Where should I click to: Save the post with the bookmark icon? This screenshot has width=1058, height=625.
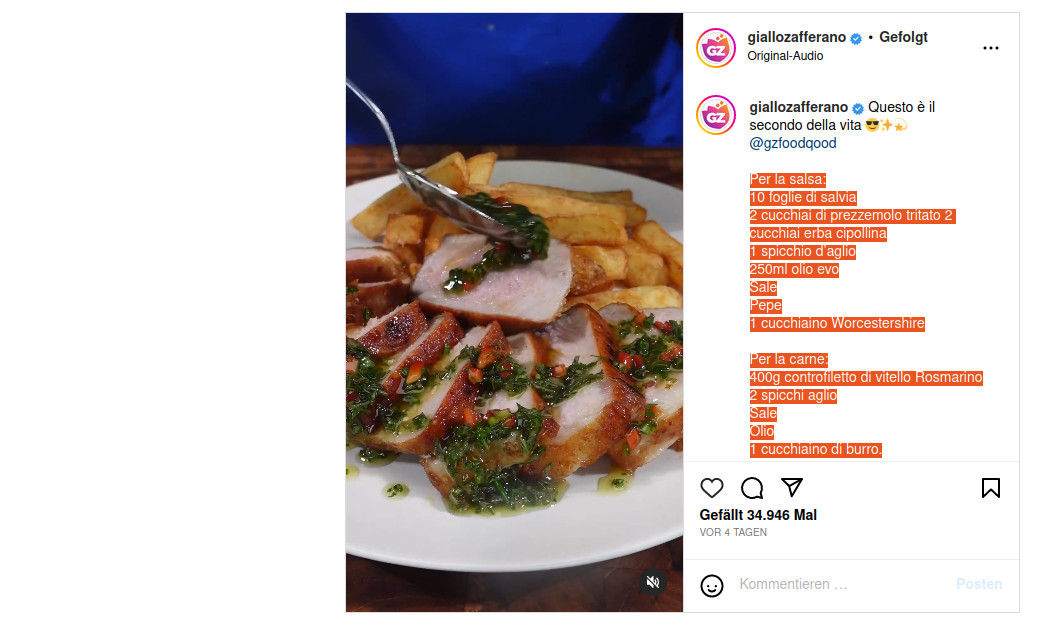tap(991, 487)
